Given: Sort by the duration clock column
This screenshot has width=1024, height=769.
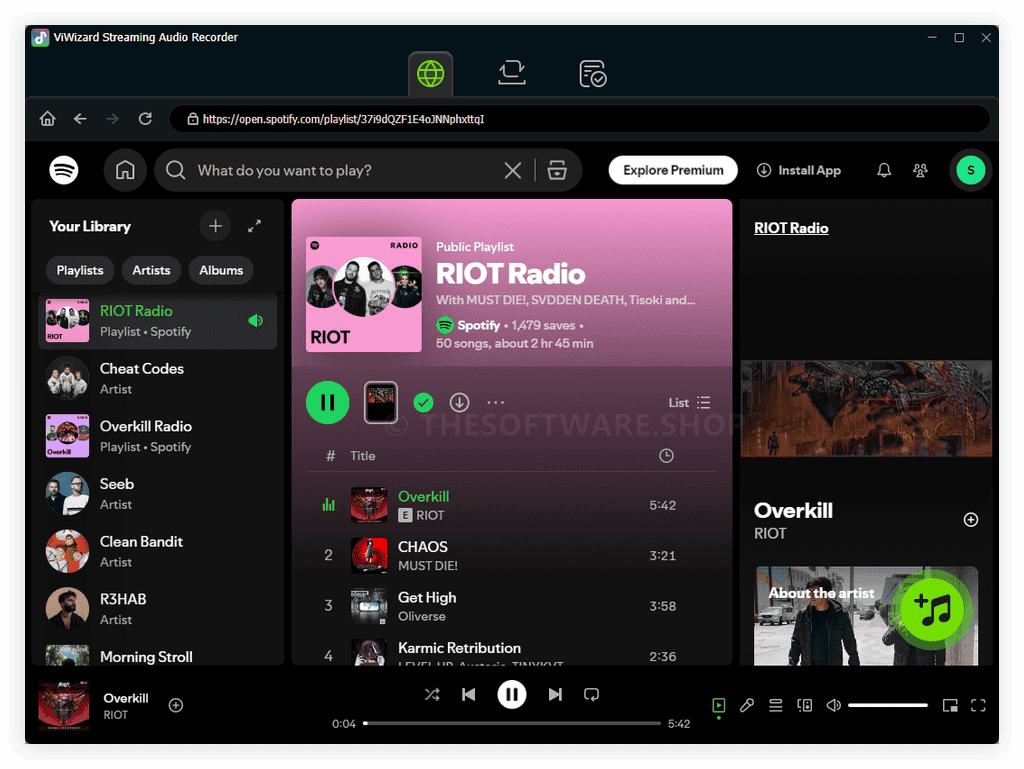Looking at the screenshot, I should (x=665, y=456).
